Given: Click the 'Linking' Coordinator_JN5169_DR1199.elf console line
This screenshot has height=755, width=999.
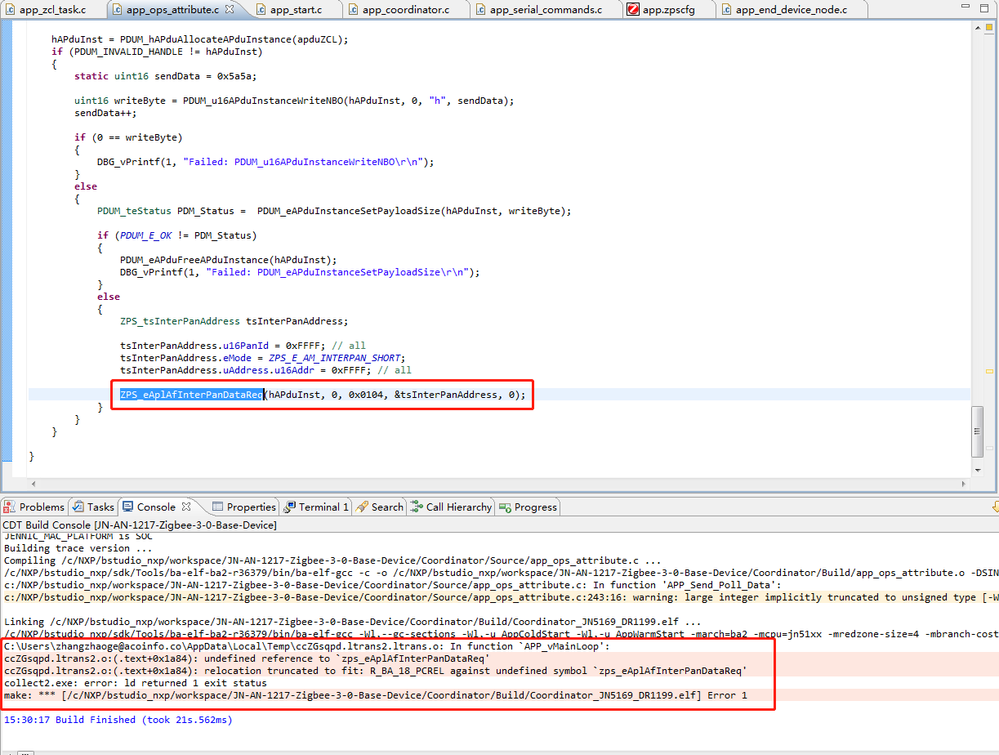Looking at the screenshot, I should point(352,622).
